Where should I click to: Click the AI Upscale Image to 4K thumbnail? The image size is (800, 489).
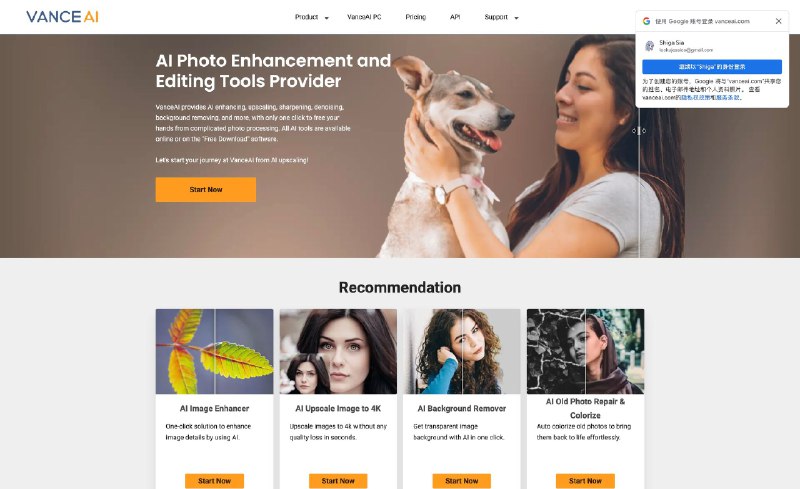338,351
